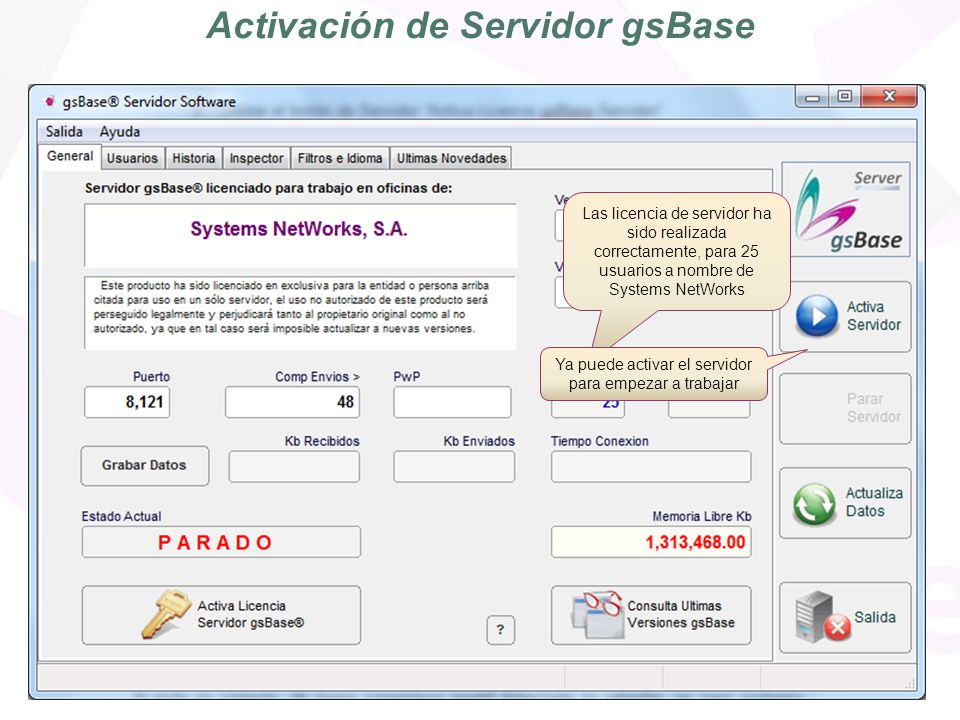
Task: Click the Tiempo Conexion field
Action: (x=651, y=467)
